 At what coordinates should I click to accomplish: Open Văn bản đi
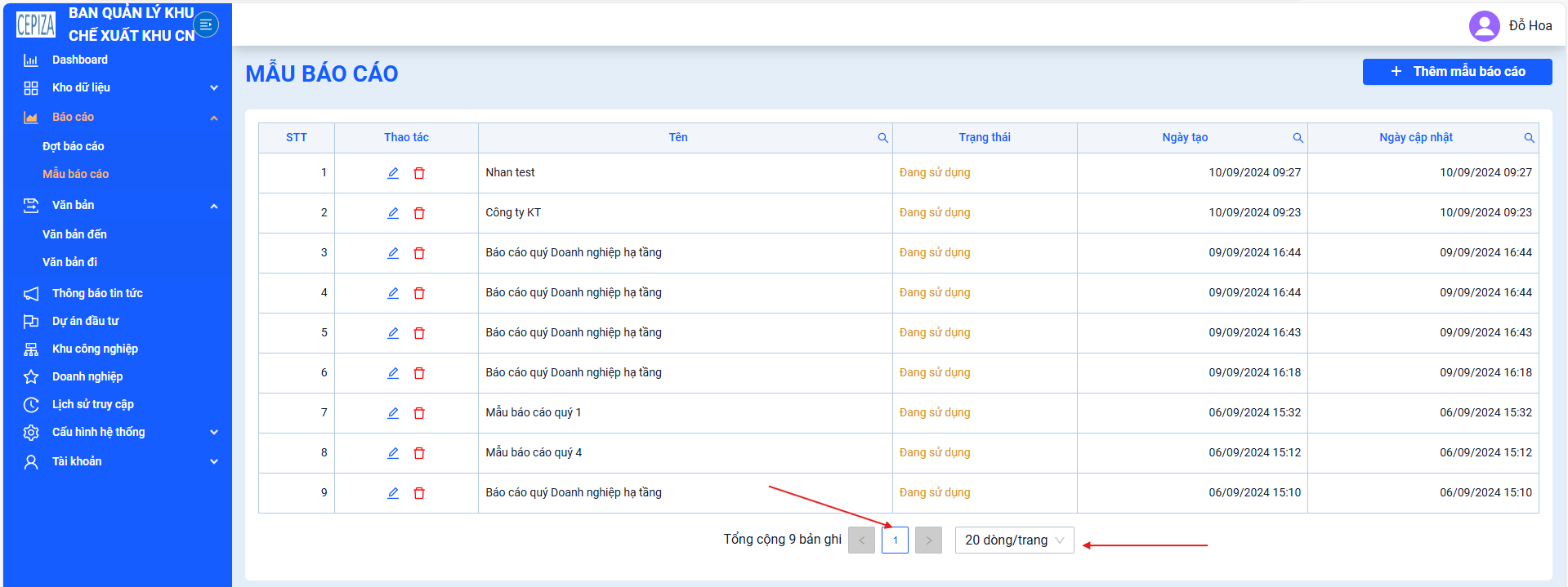coord(69,263)
